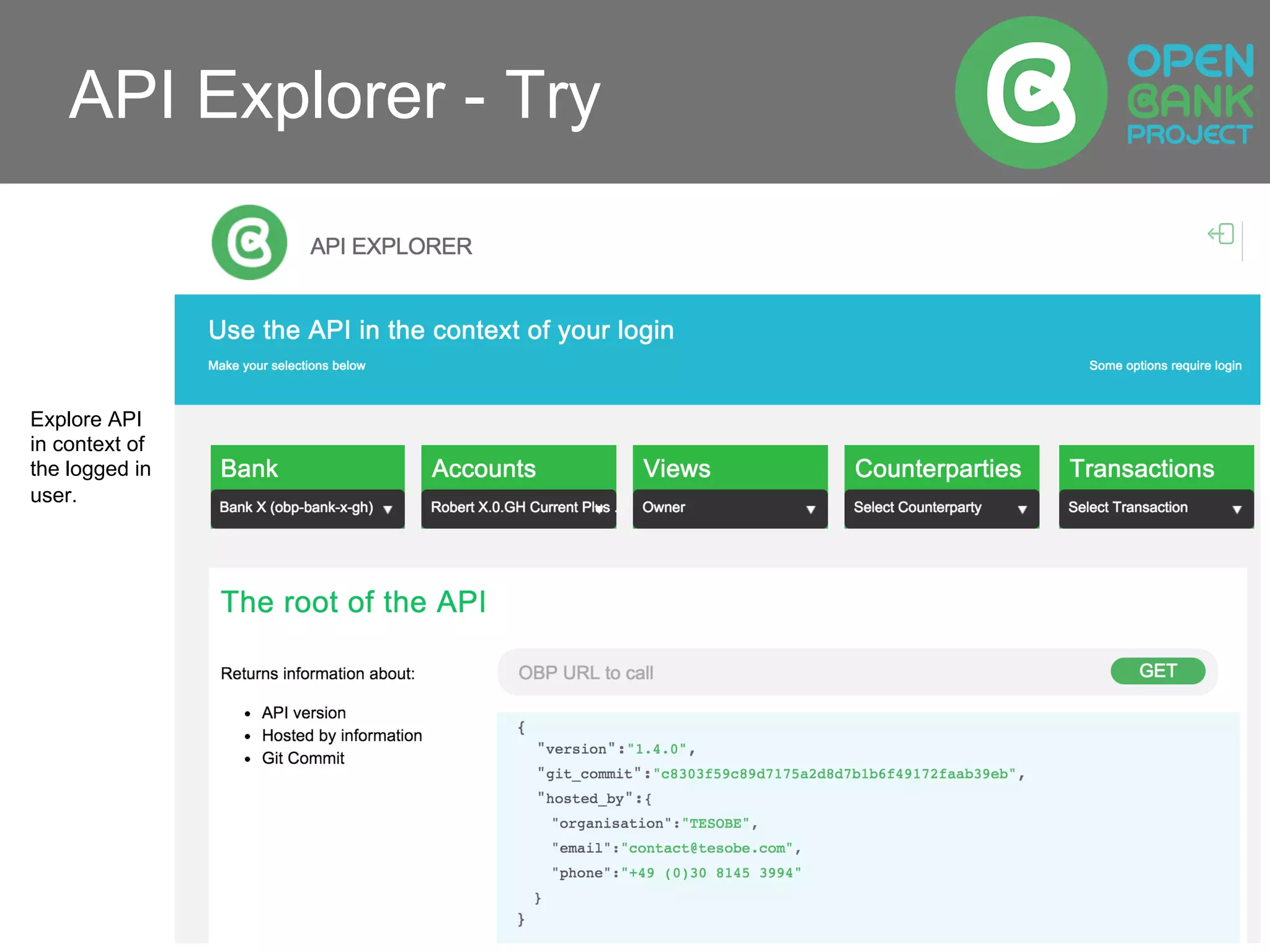Click the 'Git Commit' bullet item
Screen dimensions: 1270x952
303,758
